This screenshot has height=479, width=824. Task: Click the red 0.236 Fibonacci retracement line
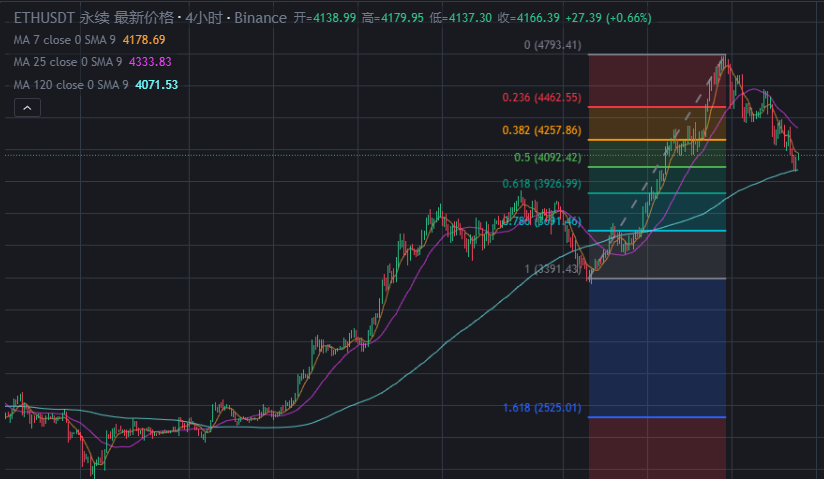pyautogui.click(x=657, y=107)
